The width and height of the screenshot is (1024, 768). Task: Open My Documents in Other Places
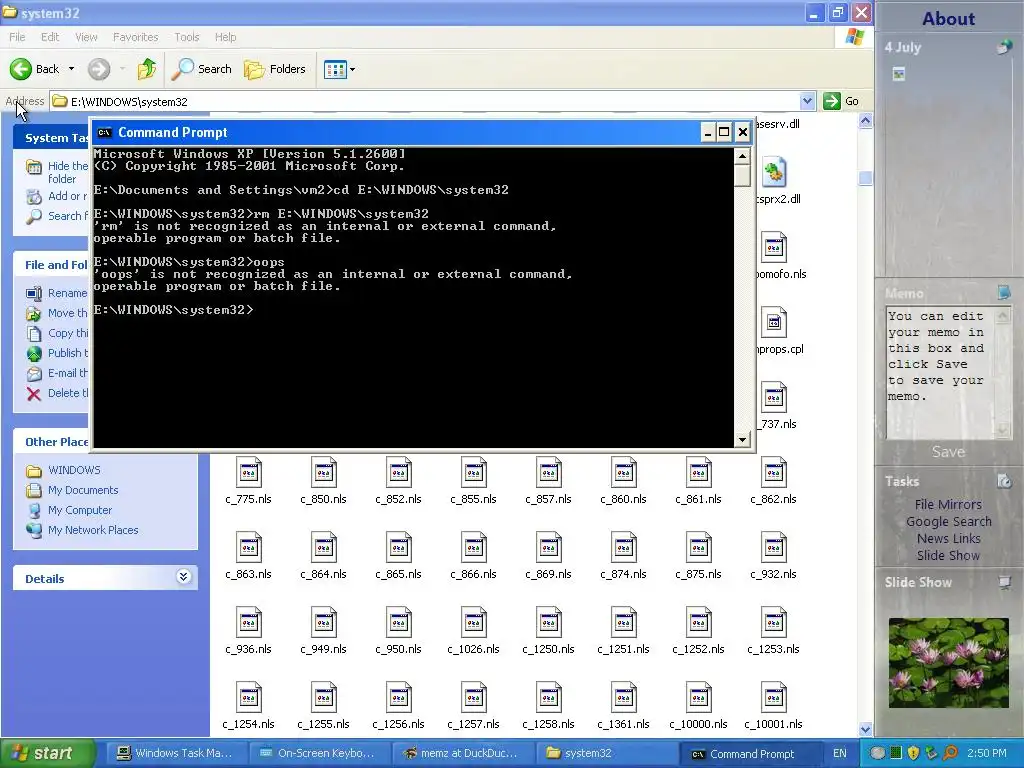coord(83,490)
